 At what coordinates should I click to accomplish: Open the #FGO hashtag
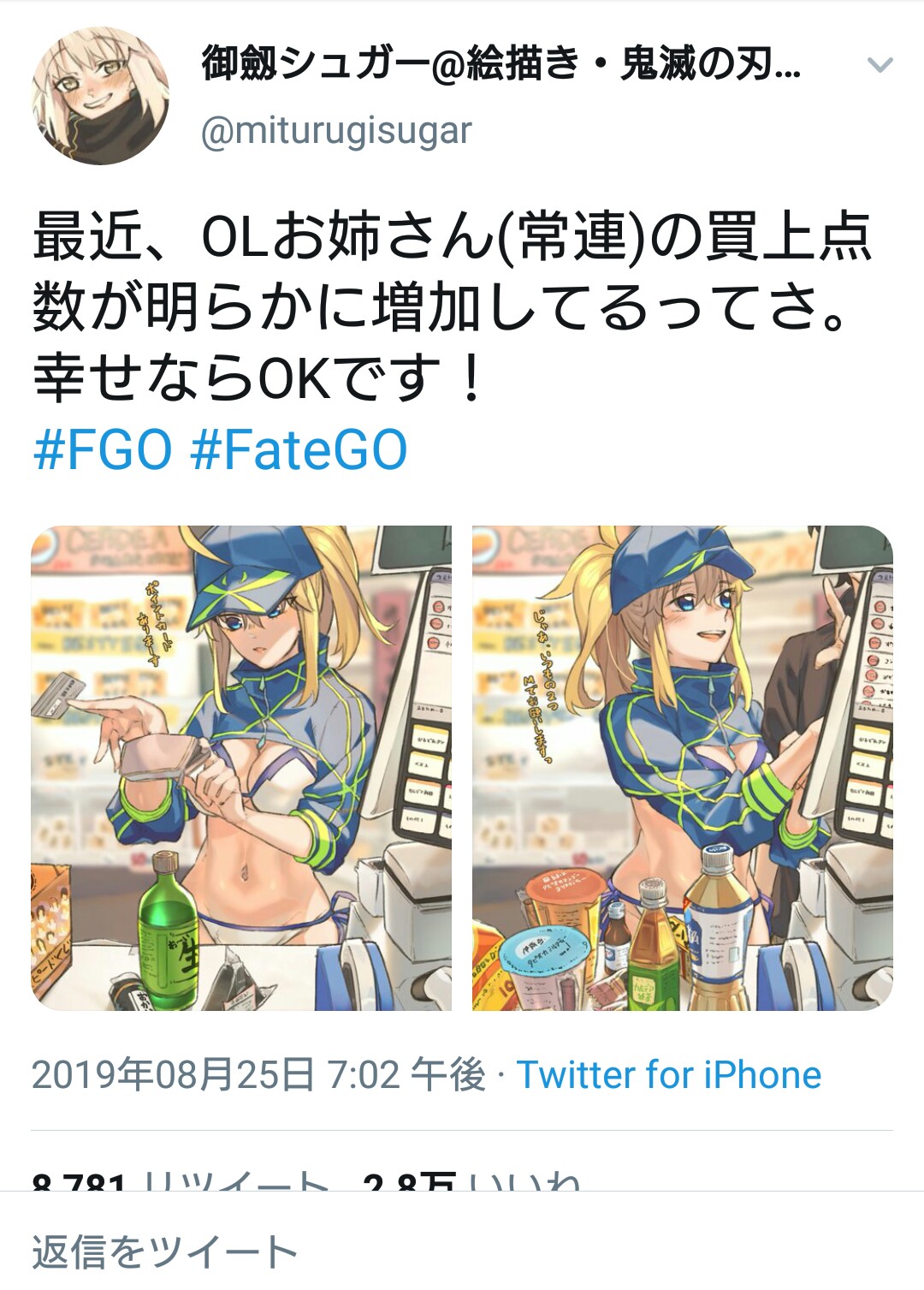click(103, 450)
